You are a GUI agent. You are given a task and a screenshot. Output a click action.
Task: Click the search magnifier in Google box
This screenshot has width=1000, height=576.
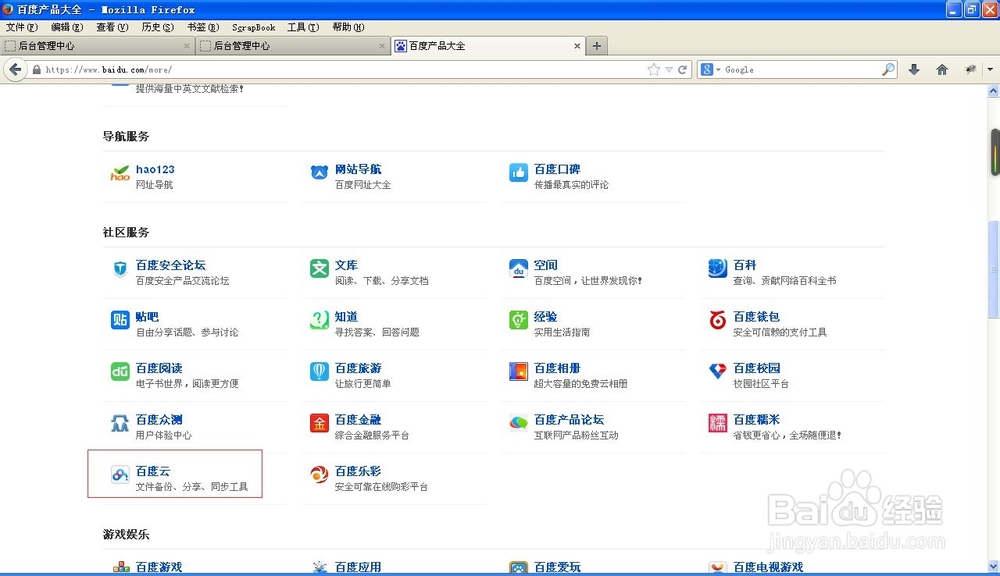tap(888, 70)
